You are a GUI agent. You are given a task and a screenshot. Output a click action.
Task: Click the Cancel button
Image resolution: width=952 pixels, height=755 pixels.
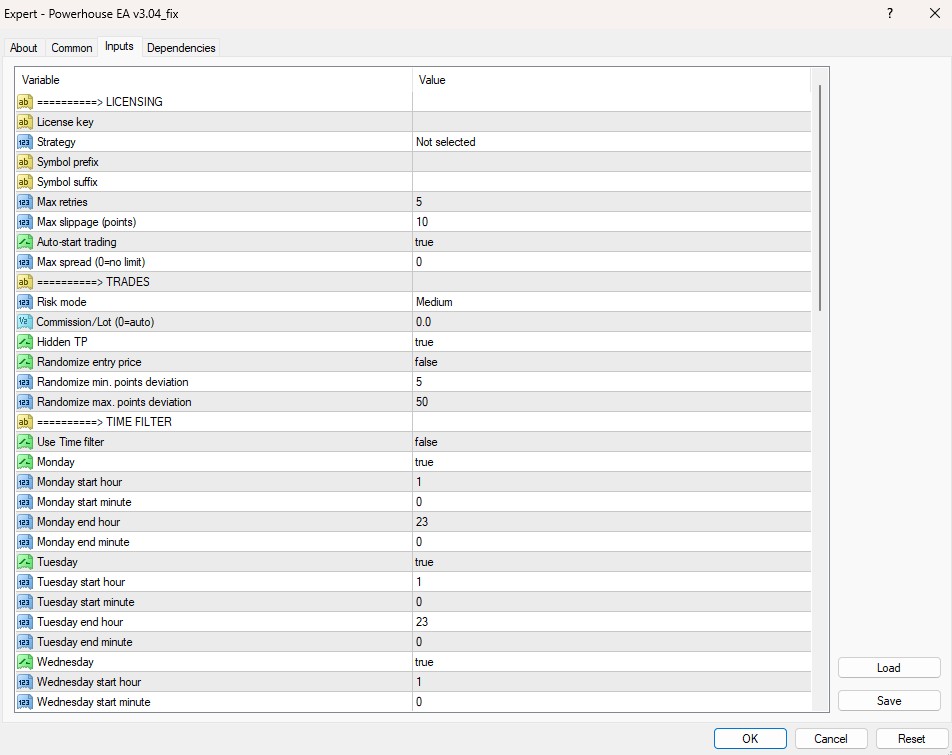click(x=831, y=739)
